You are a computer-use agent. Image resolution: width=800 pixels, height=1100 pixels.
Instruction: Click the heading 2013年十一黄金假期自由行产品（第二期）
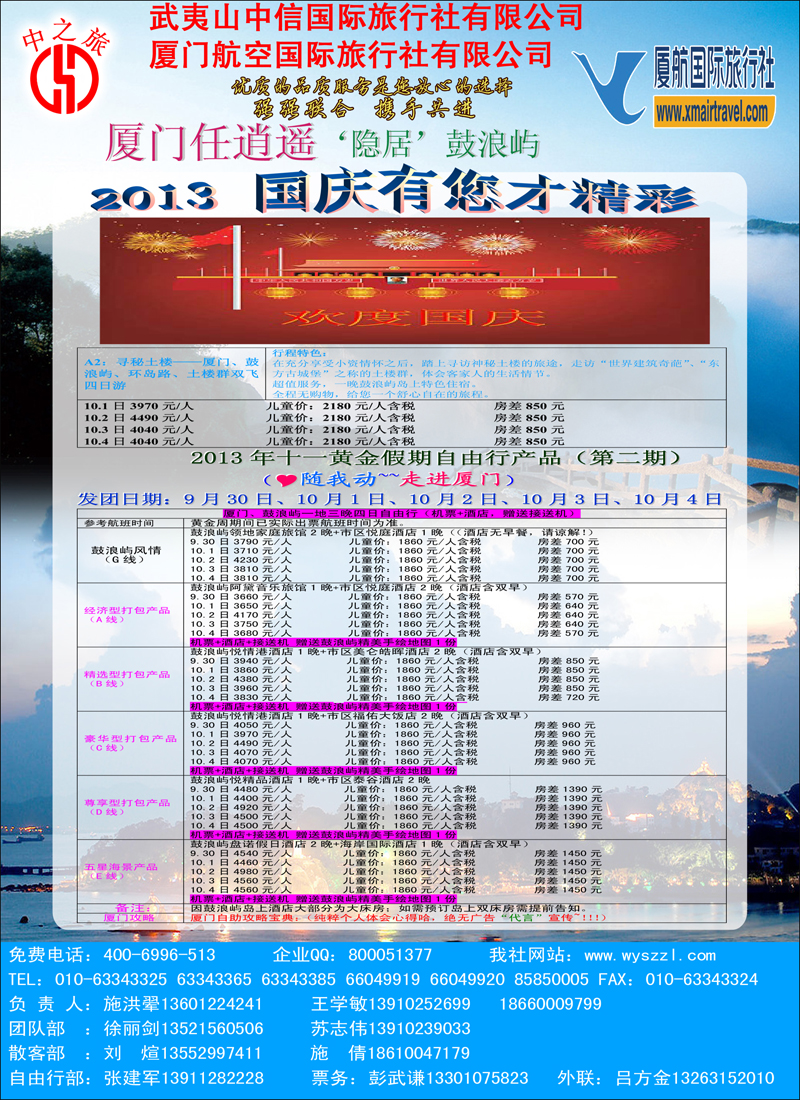click(x=436, y=457)
